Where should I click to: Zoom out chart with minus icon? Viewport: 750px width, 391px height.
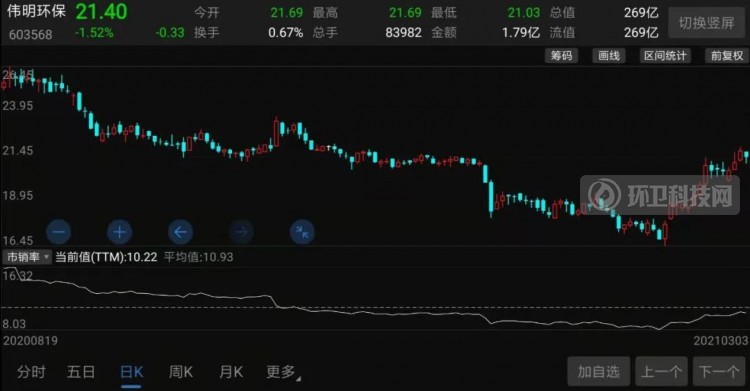pyautogui.click(x=59, y=232)
